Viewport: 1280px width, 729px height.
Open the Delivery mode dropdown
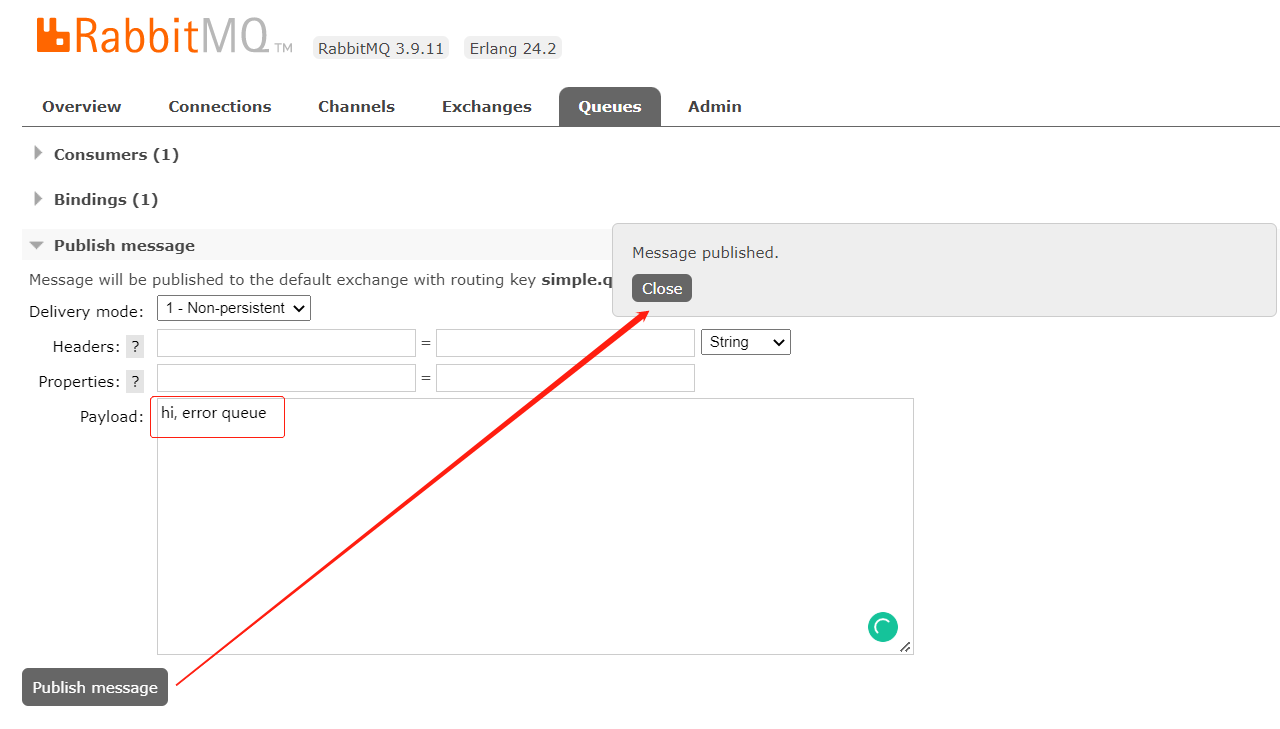(234, 308)
